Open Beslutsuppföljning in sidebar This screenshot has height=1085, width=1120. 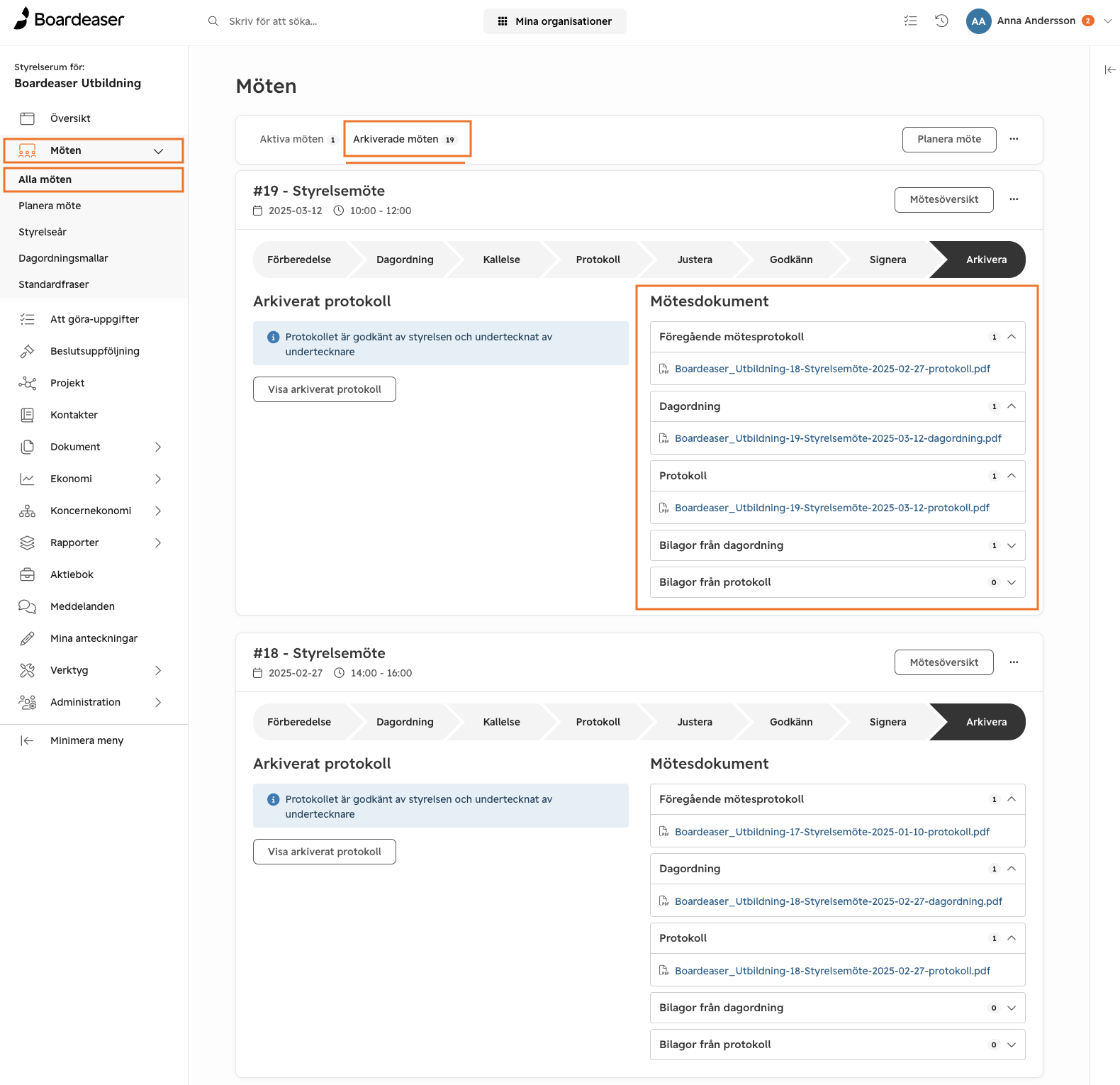(x=94, y=351)
